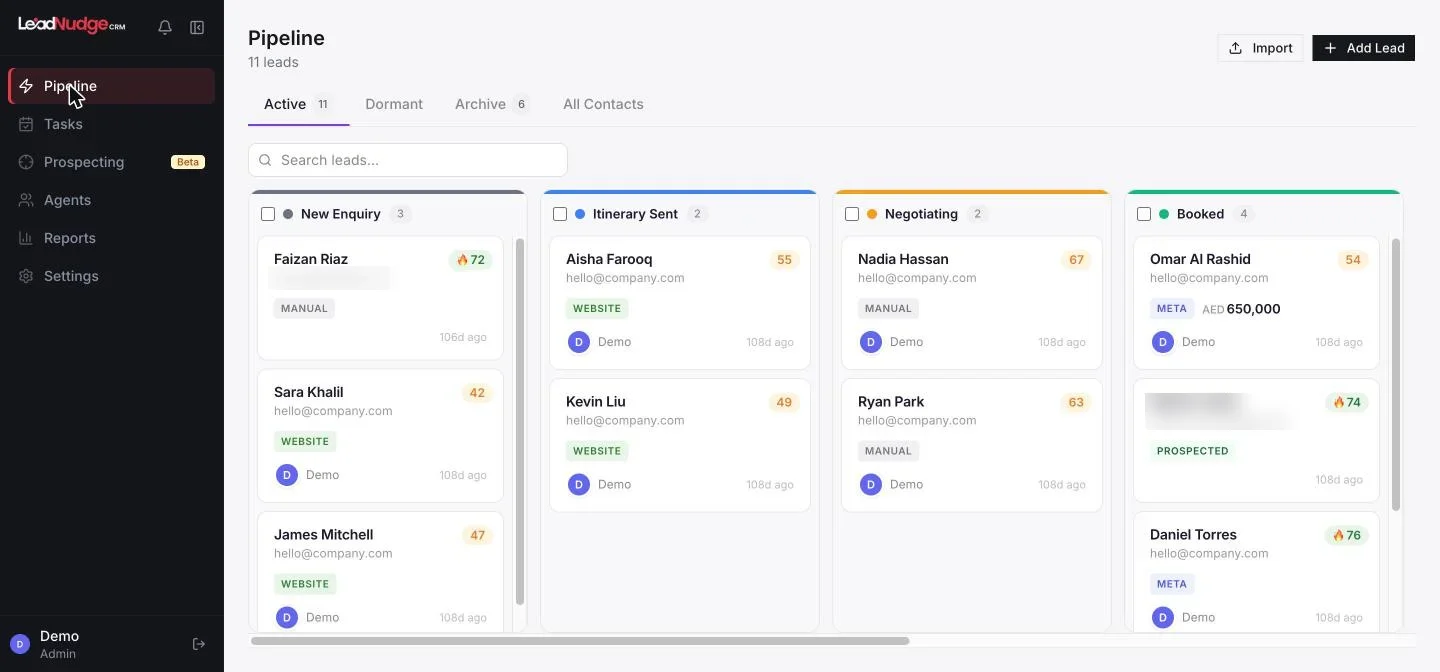Image resolution: width=1440 pixels, height=672 pixels.
Task: Click the Demo agent avatar on Kevin Liu card
Action: pyautogui.click(x=579, y=485)
